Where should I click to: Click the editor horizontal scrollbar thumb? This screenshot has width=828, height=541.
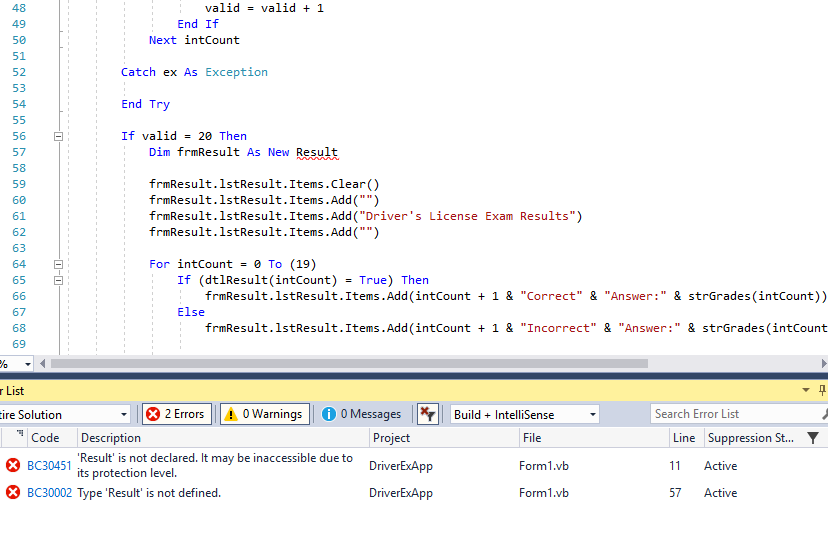(x=349, y=364)
